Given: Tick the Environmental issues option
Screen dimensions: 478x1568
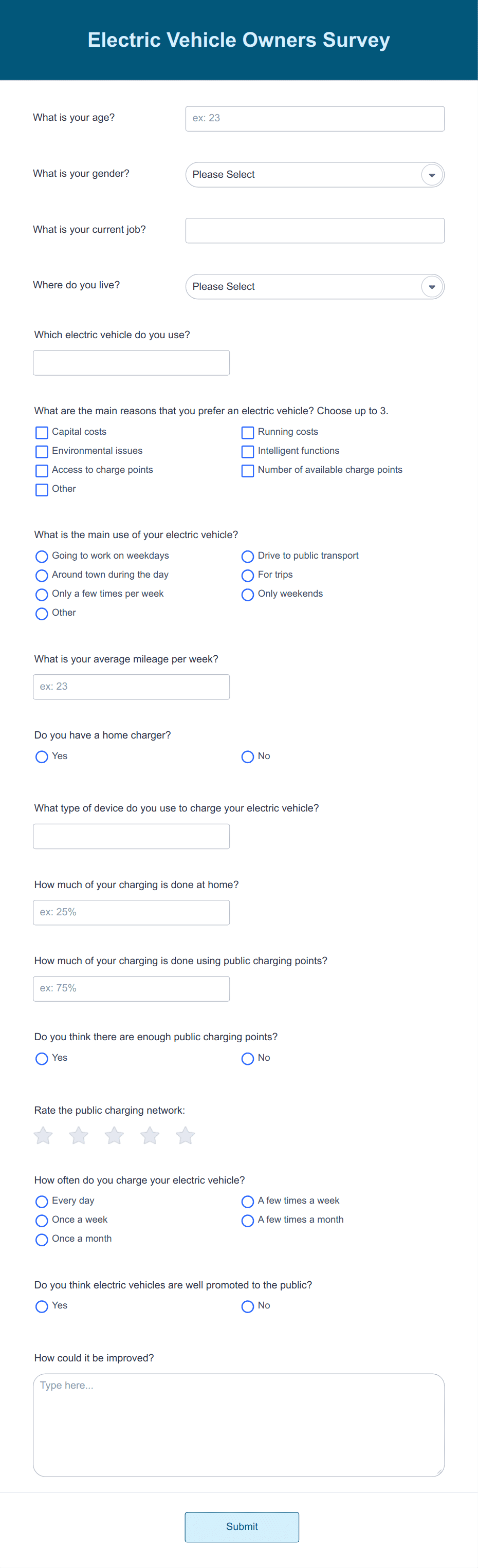Looking at the screenshot, I should (x=42, y=452).
